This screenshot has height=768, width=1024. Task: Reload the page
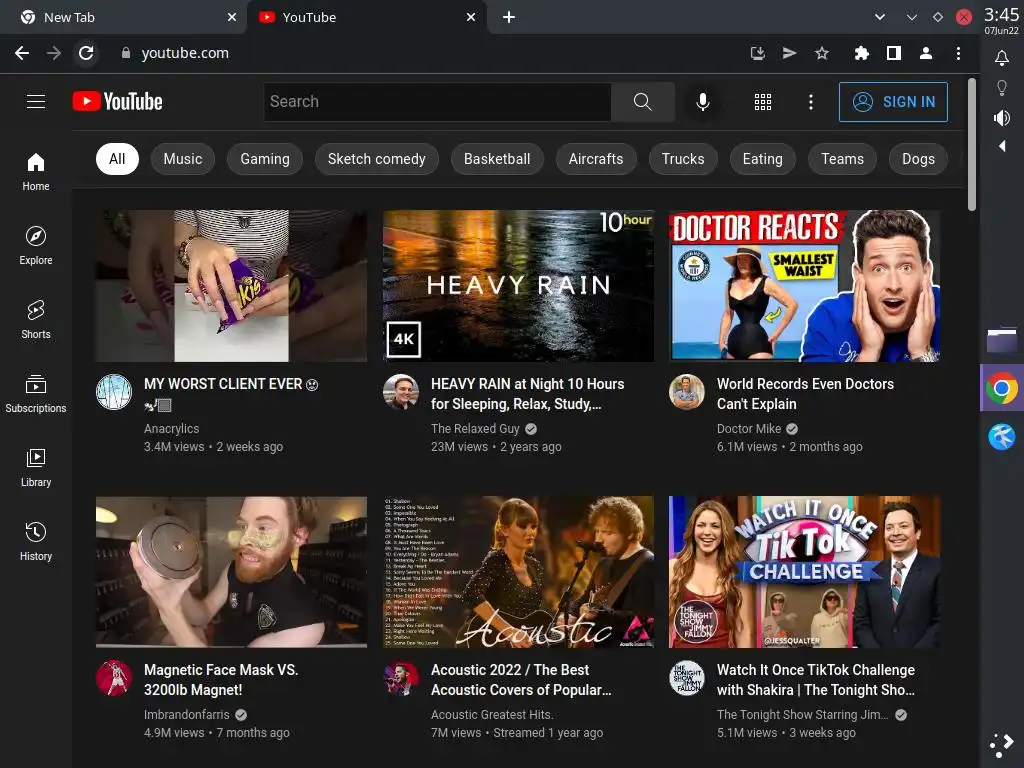86,53
